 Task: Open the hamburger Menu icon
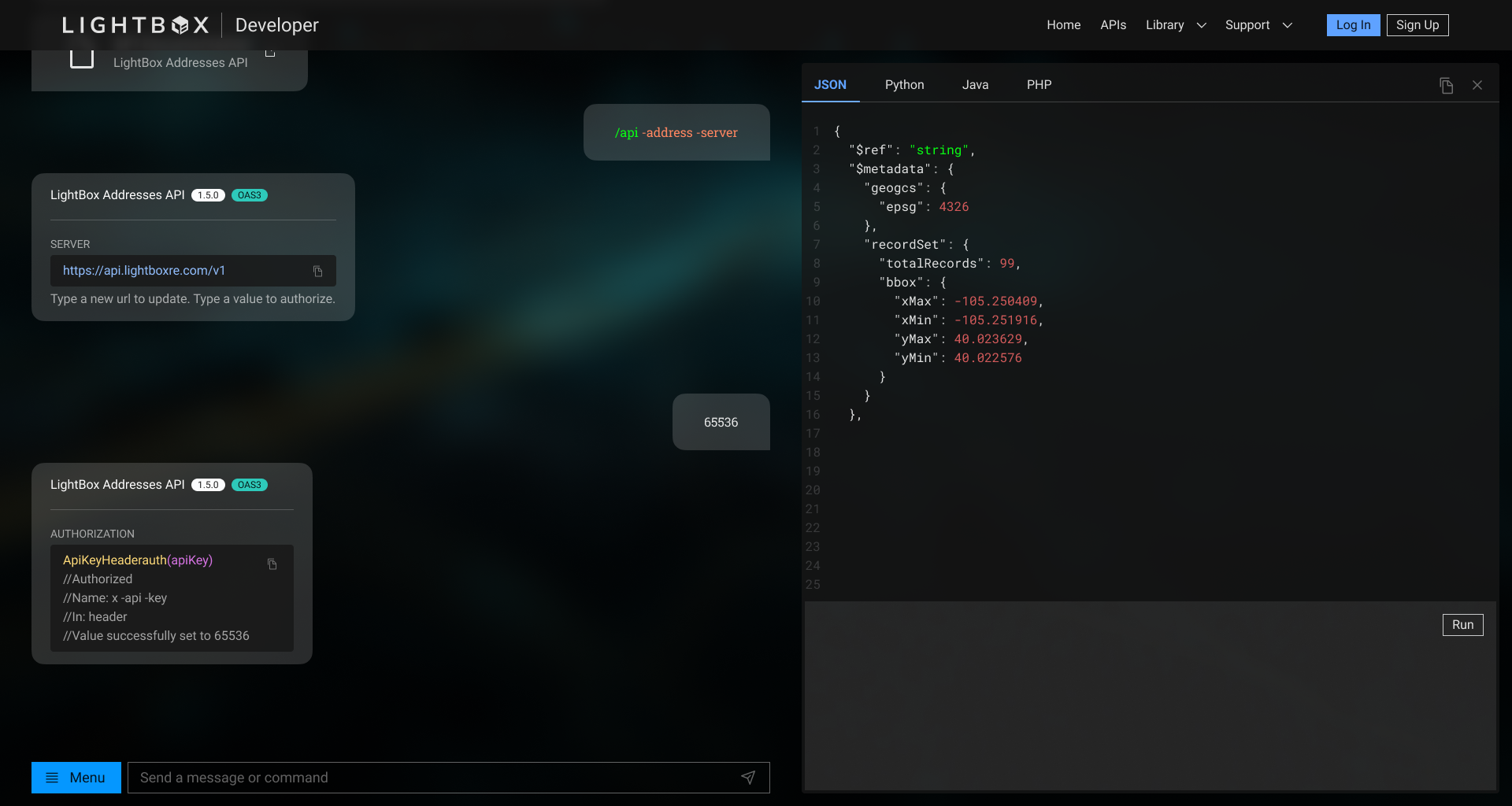click(x=53, y=778)
